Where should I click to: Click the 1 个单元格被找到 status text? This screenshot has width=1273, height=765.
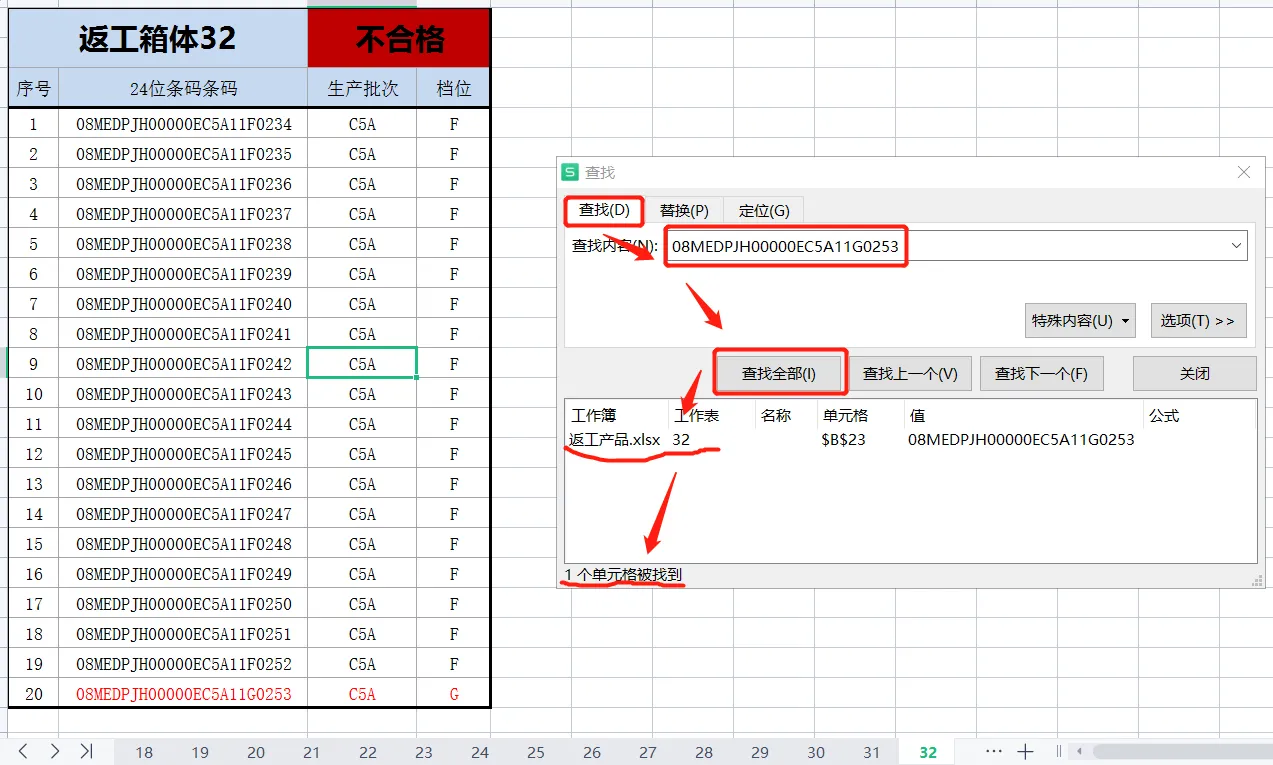(x=623, y=574)
